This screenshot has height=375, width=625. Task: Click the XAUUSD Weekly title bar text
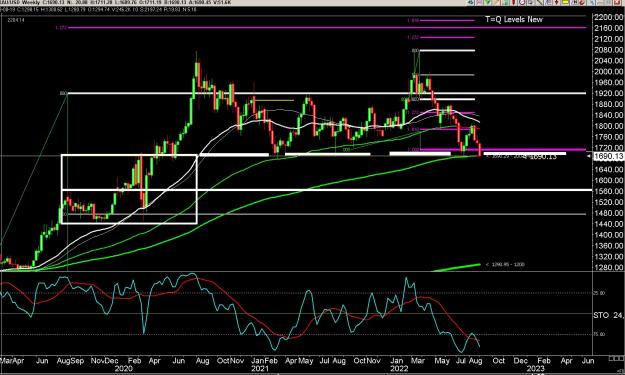(20, 3)
